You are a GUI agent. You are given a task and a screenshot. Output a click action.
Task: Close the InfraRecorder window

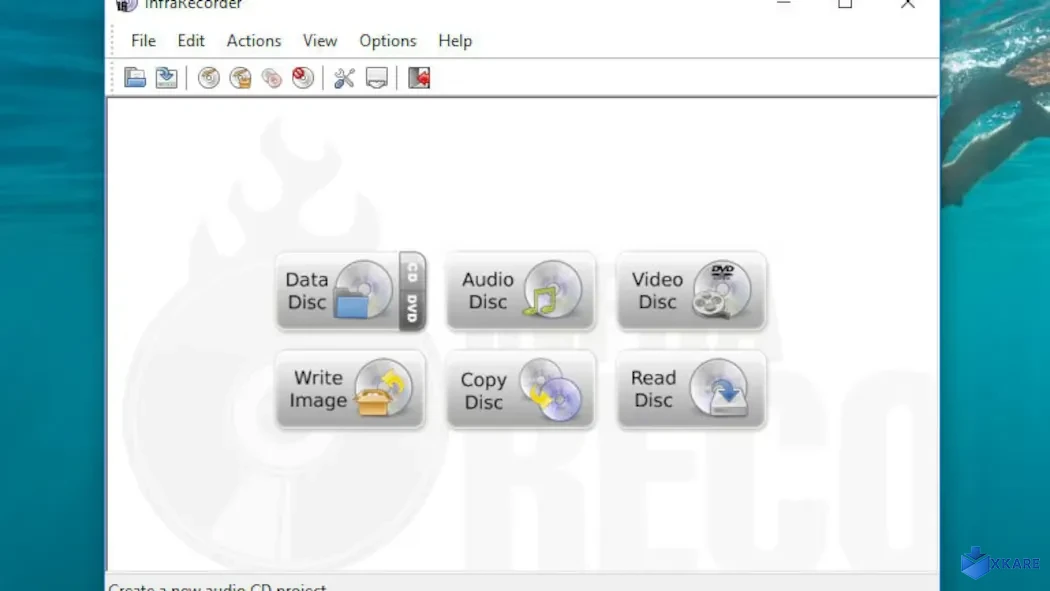click(x=907, y=3)
